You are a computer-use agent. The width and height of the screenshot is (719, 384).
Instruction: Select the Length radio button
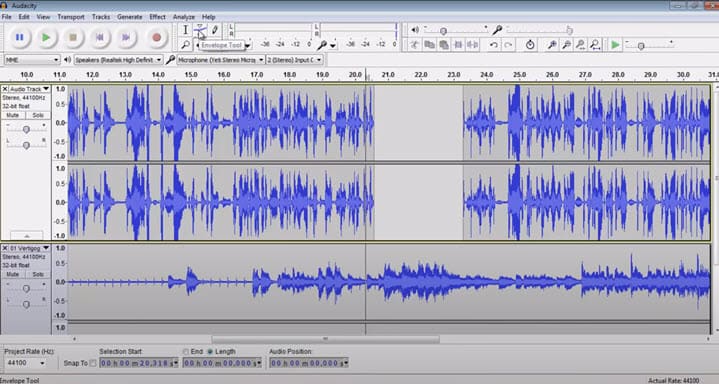[x=210, y=351]
